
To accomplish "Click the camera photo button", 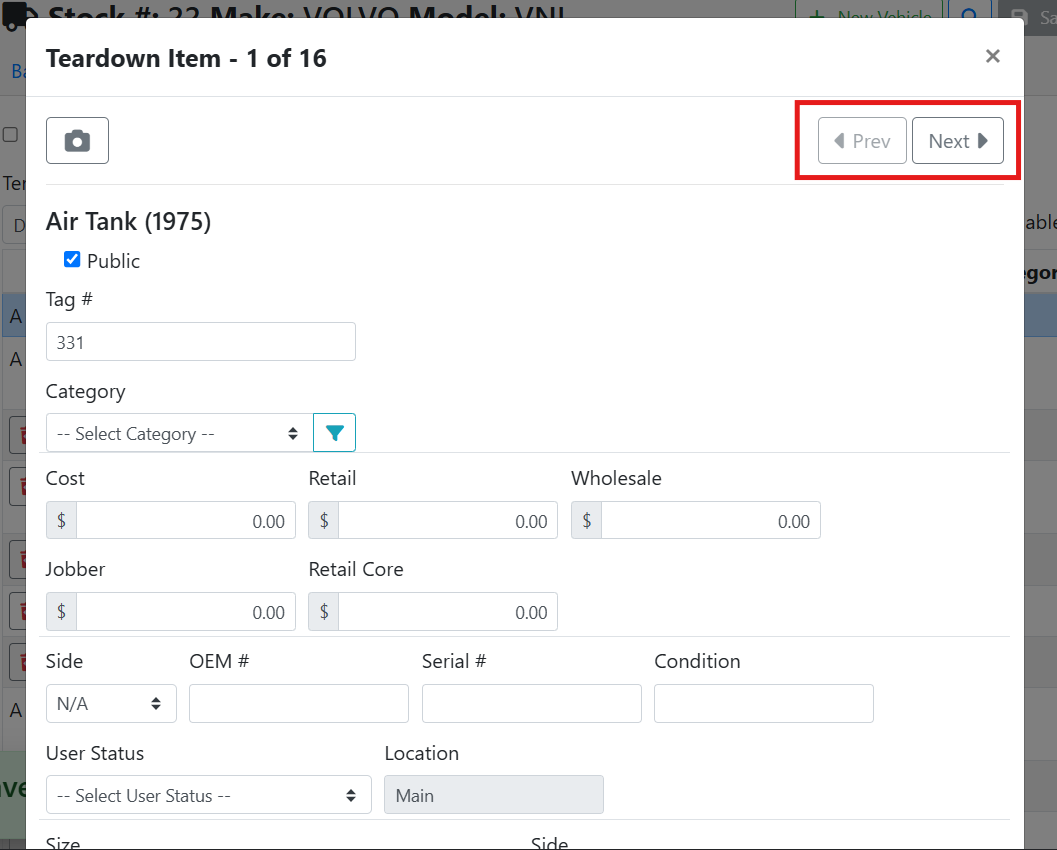I will [77, 141].
